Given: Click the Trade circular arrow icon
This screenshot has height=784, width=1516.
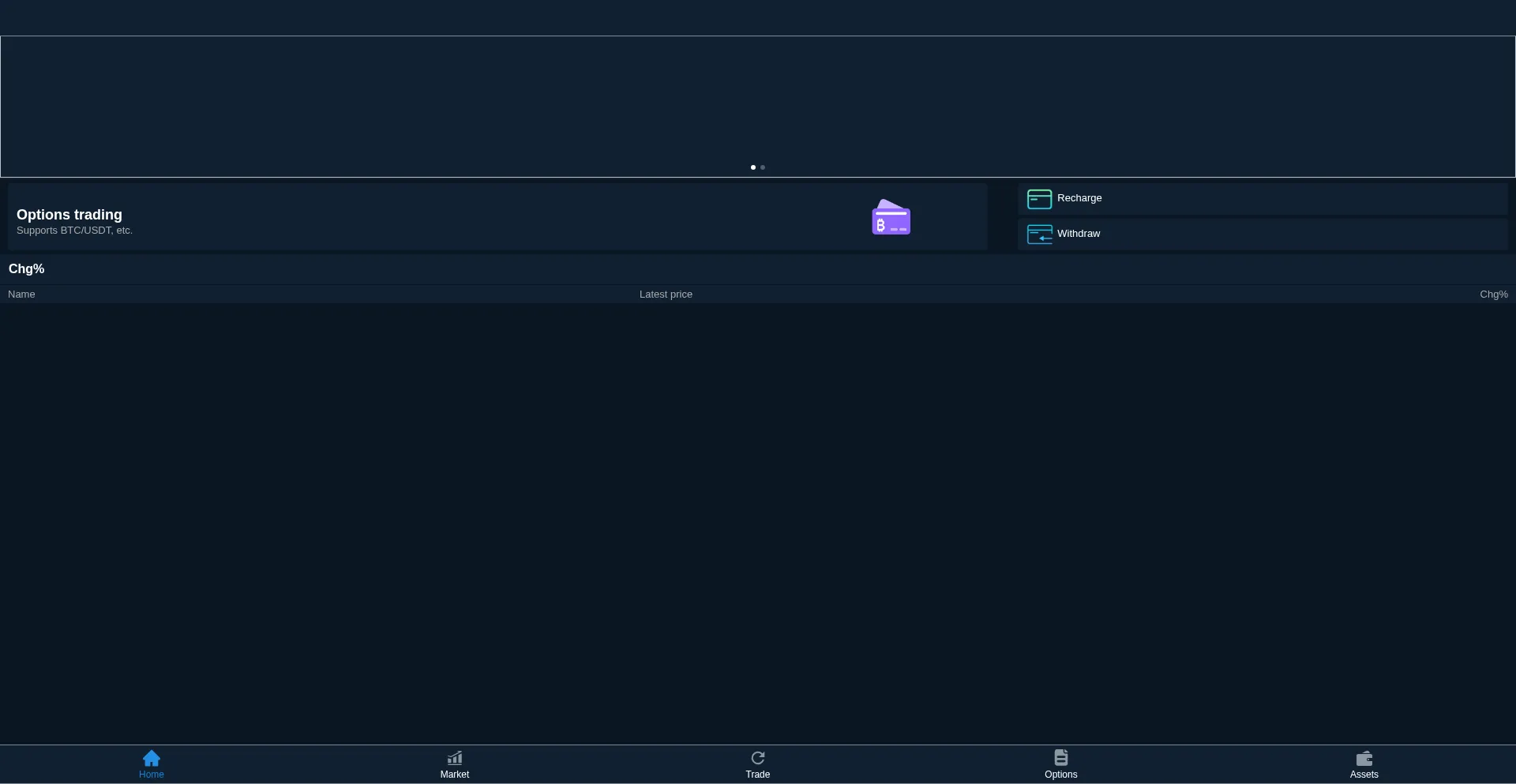Looking at the screenshot, I should [x=758, y=758].
